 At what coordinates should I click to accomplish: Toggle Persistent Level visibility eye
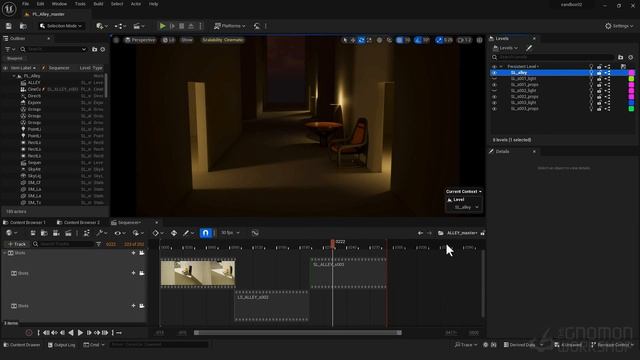click(x=494, y=67)
